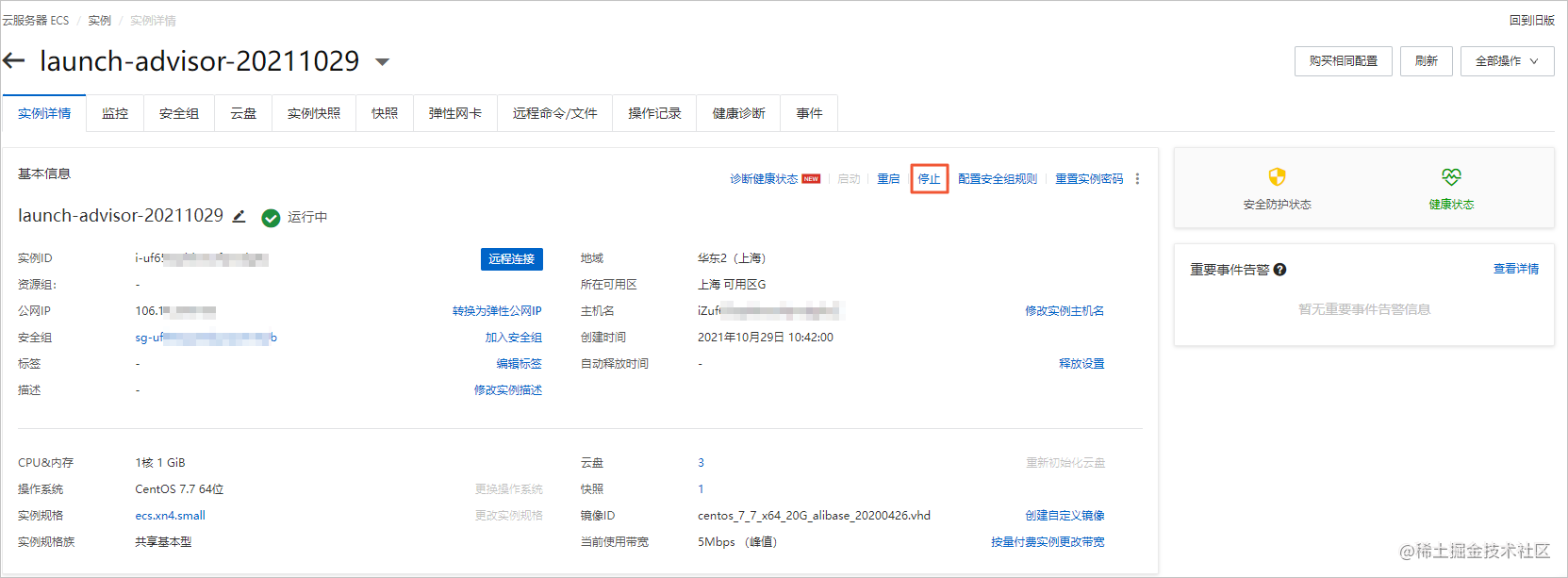Click the creation time 2021年10月29日 value
Image resolution: width=1568 pixels, height=578 pixels.
[x=766, y=338]
